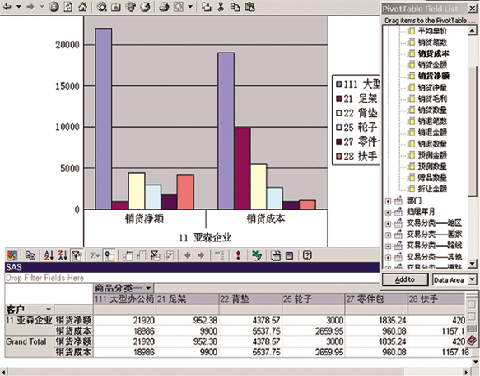The image size is (480, 376).
Task: Sort ascending with the A-Z icon
Action: tap(49, 255)
